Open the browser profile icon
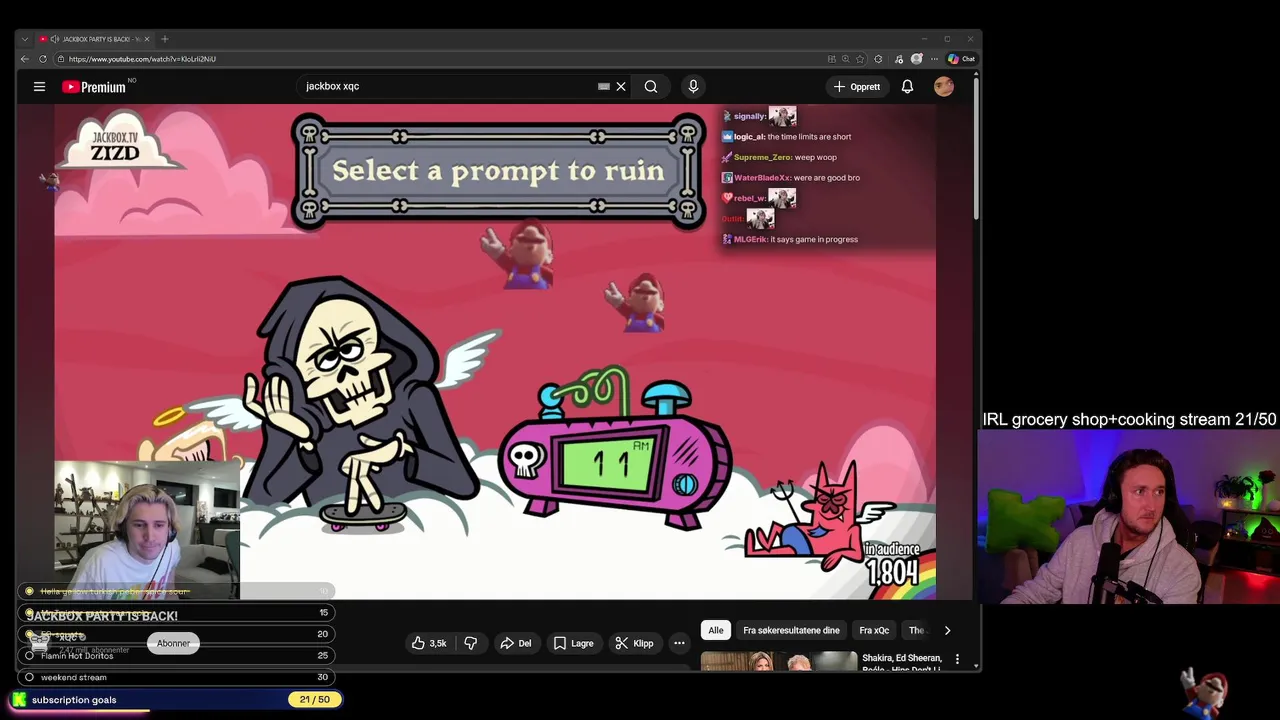 click(x=916, y=59)
